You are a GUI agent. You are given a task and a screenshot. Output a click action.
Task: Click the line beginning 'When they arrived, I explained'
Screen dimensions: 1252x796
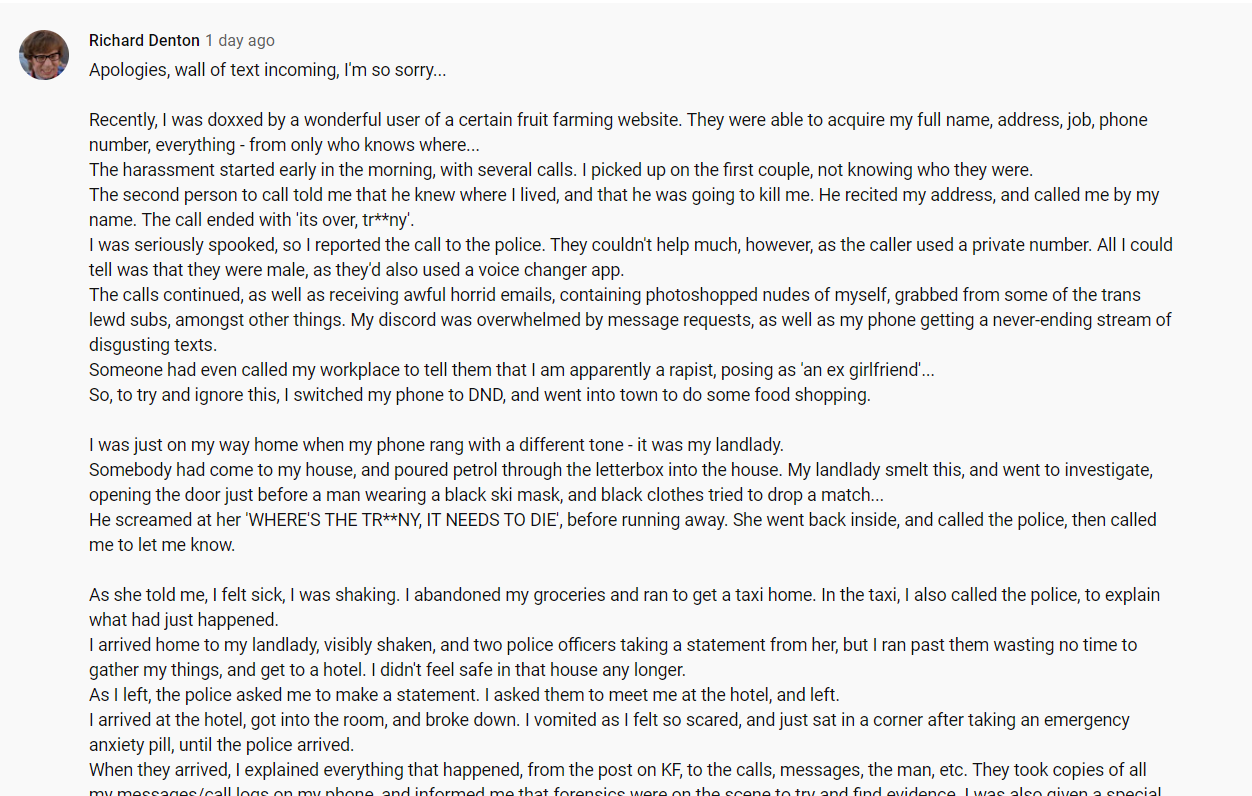(x=618, y=770)
